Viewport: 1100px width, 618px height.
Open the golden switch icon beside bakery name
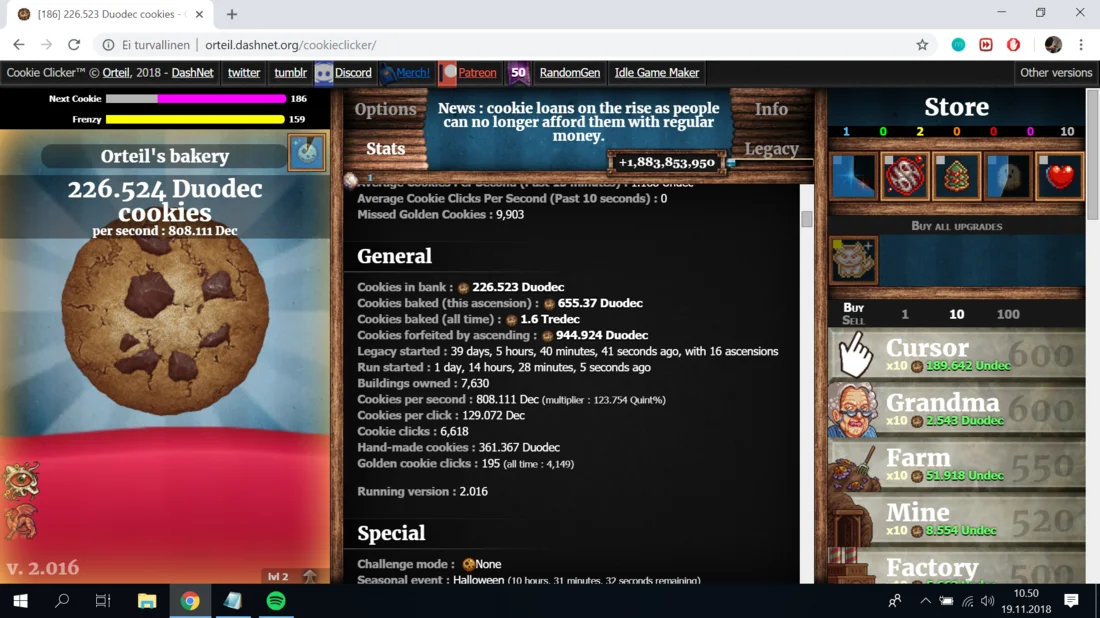307,153
